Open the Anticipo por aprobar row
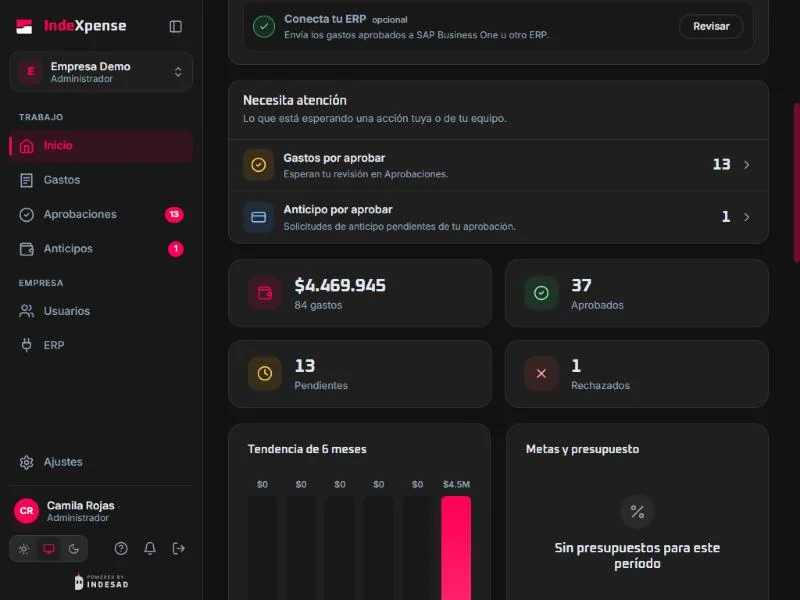 click(498, 217)
